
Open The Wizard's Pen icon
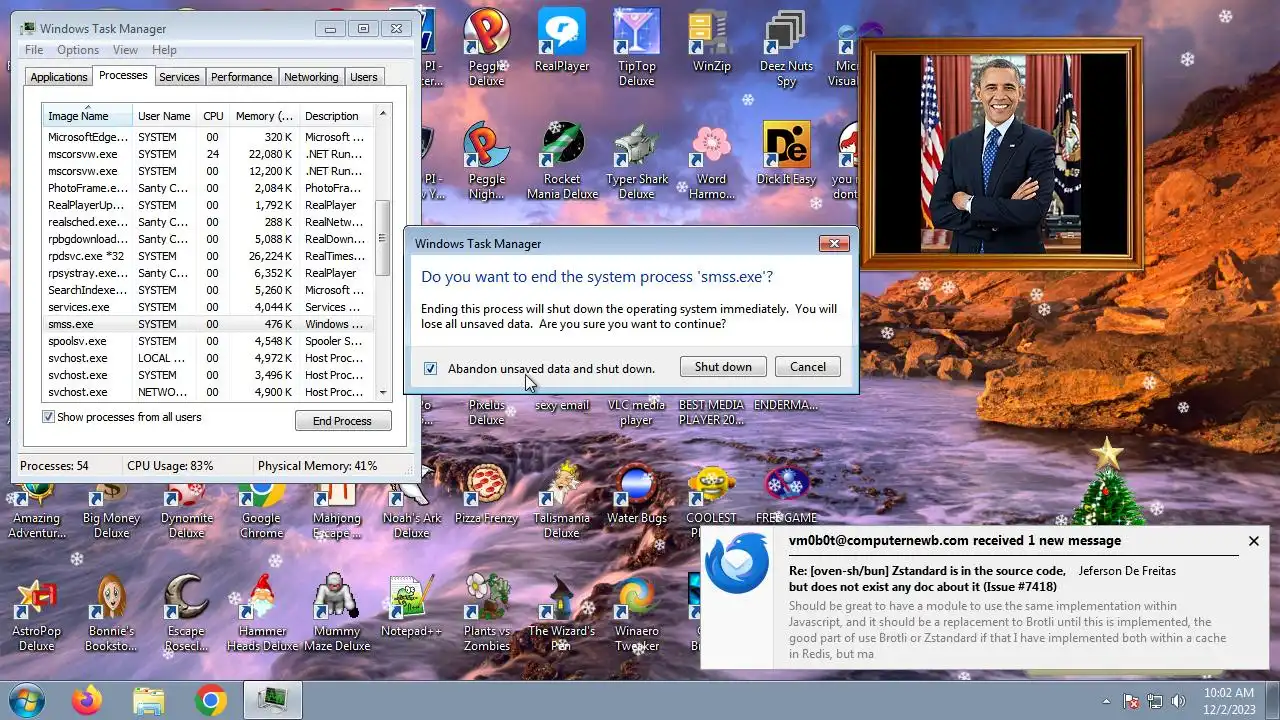coord(561,615)
